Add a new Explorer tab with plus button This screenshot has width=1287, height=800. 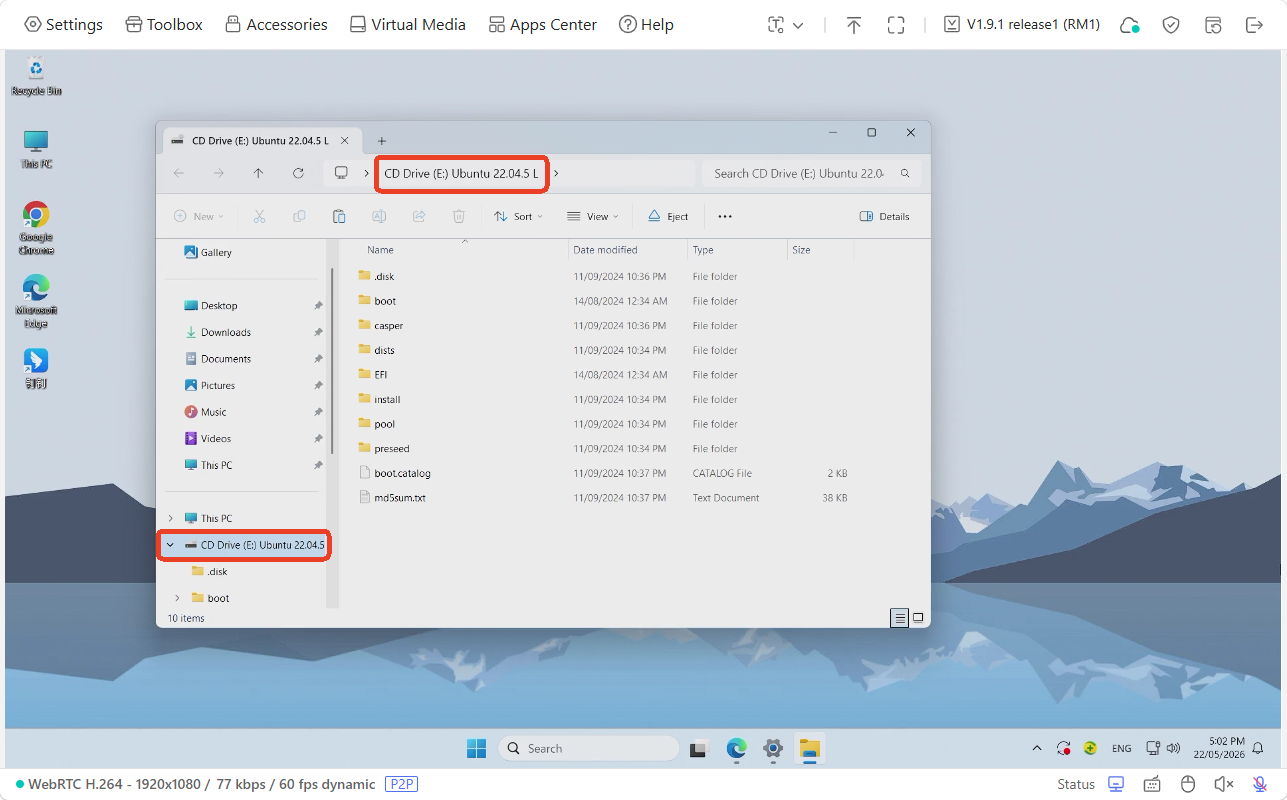(x=381, y=141)
